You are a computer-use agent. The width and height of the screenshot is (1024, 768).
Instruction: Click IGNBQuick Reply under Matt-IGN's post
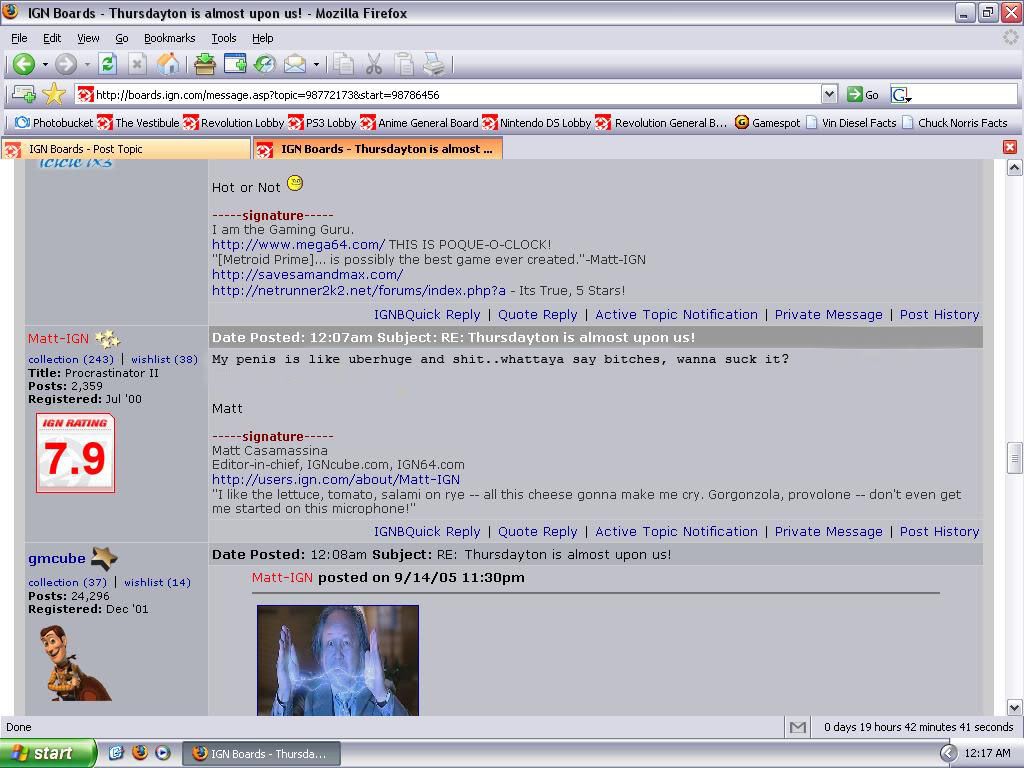[427, 532]
